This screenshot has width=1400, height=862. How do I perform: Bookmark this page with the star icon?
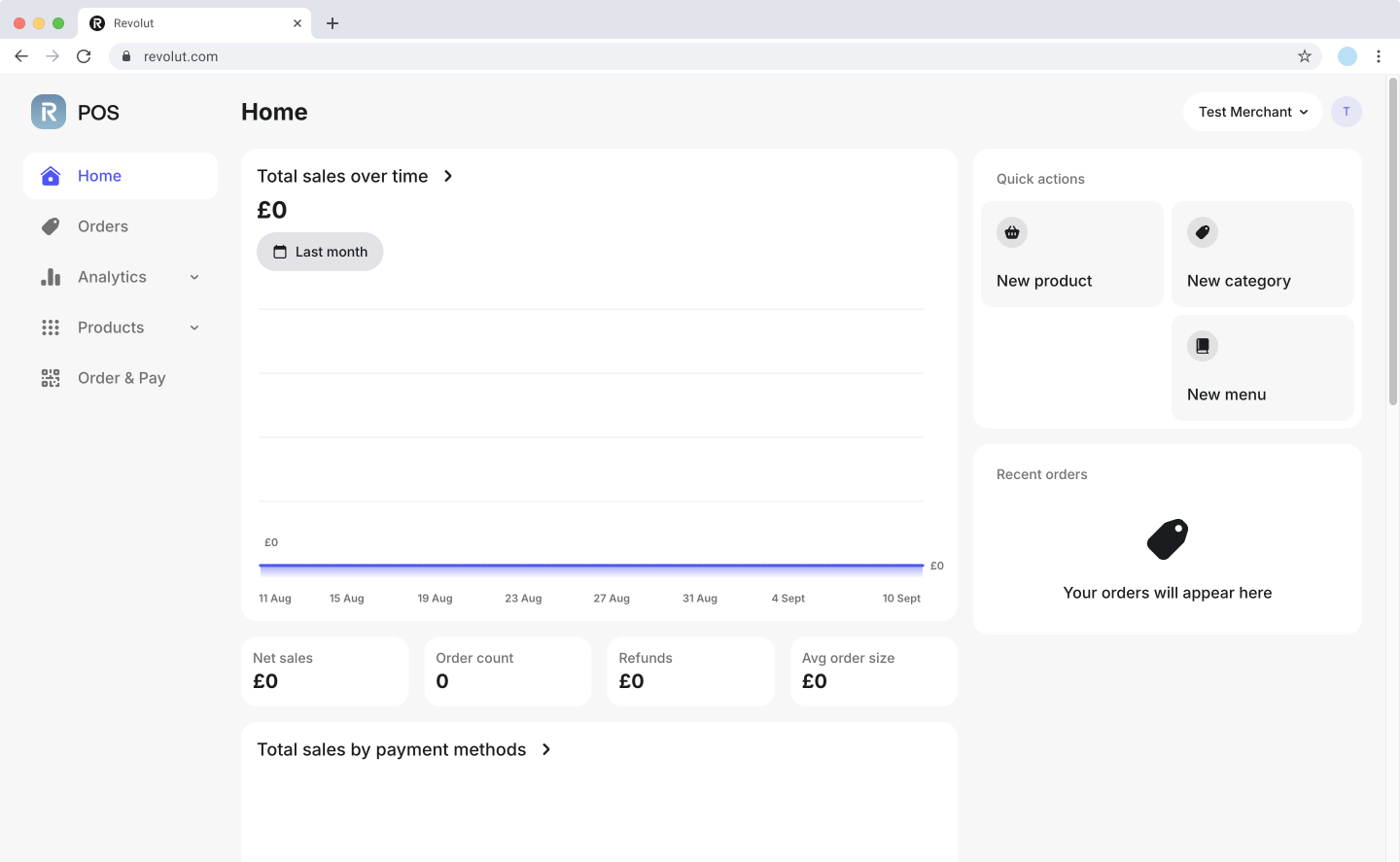point(1305,56)
